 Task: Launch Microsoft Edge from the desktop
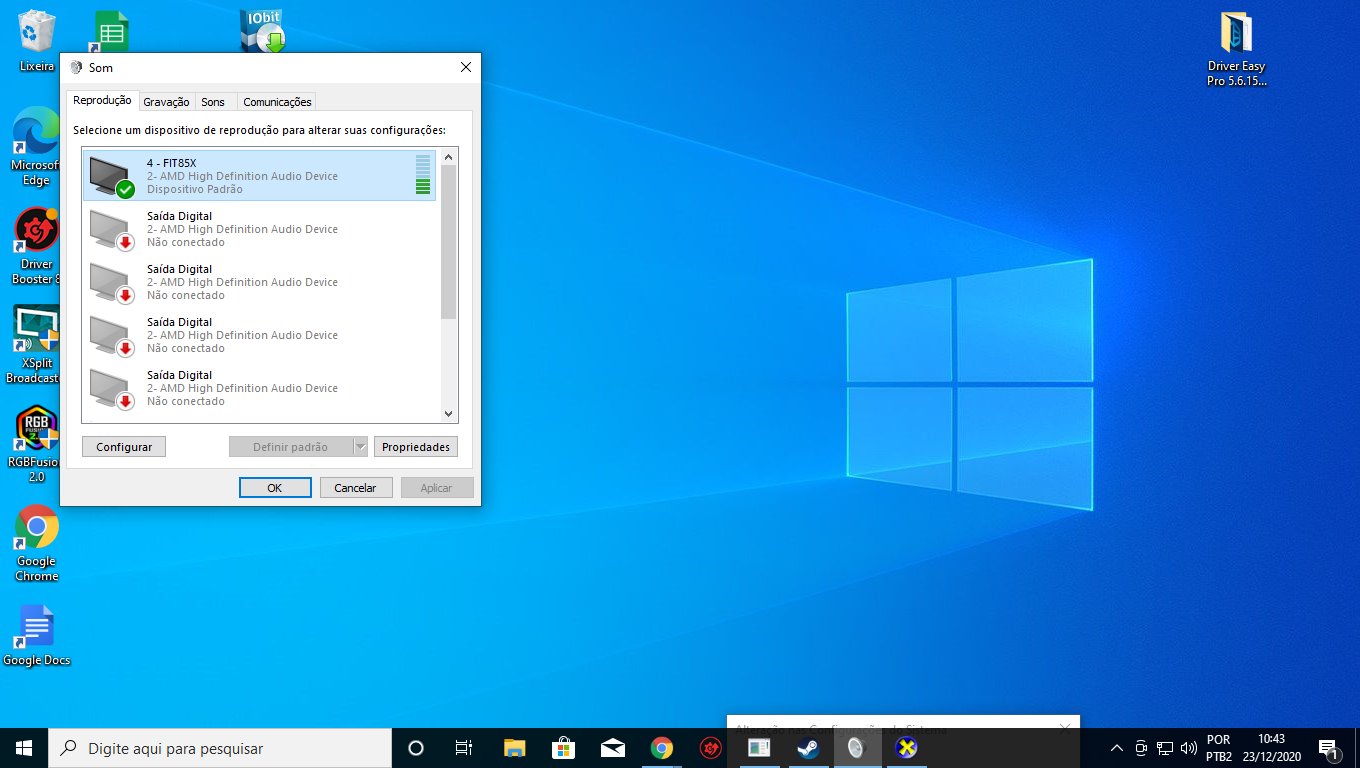pyautogui.click(x=36, y=146)
